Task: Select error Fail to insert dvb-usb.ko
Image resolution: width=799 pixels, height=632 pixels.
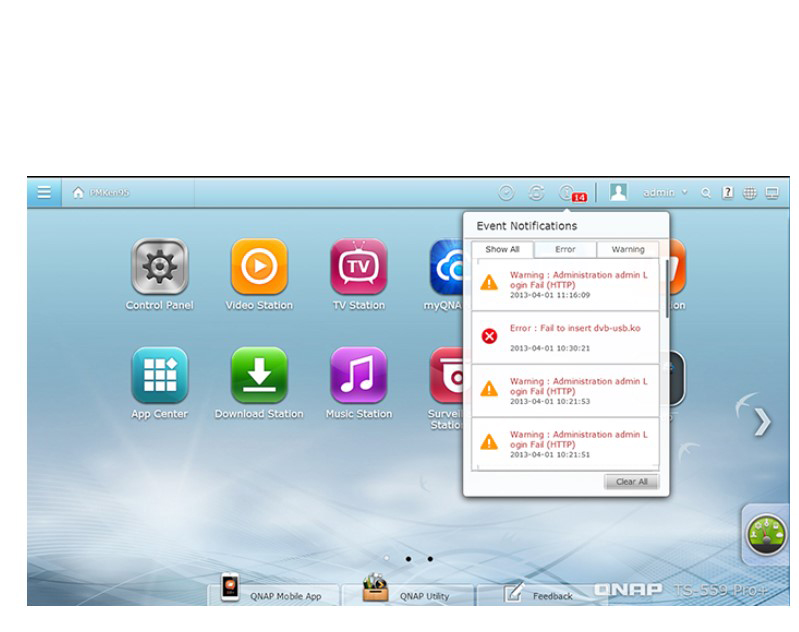Action: point(565,338)
